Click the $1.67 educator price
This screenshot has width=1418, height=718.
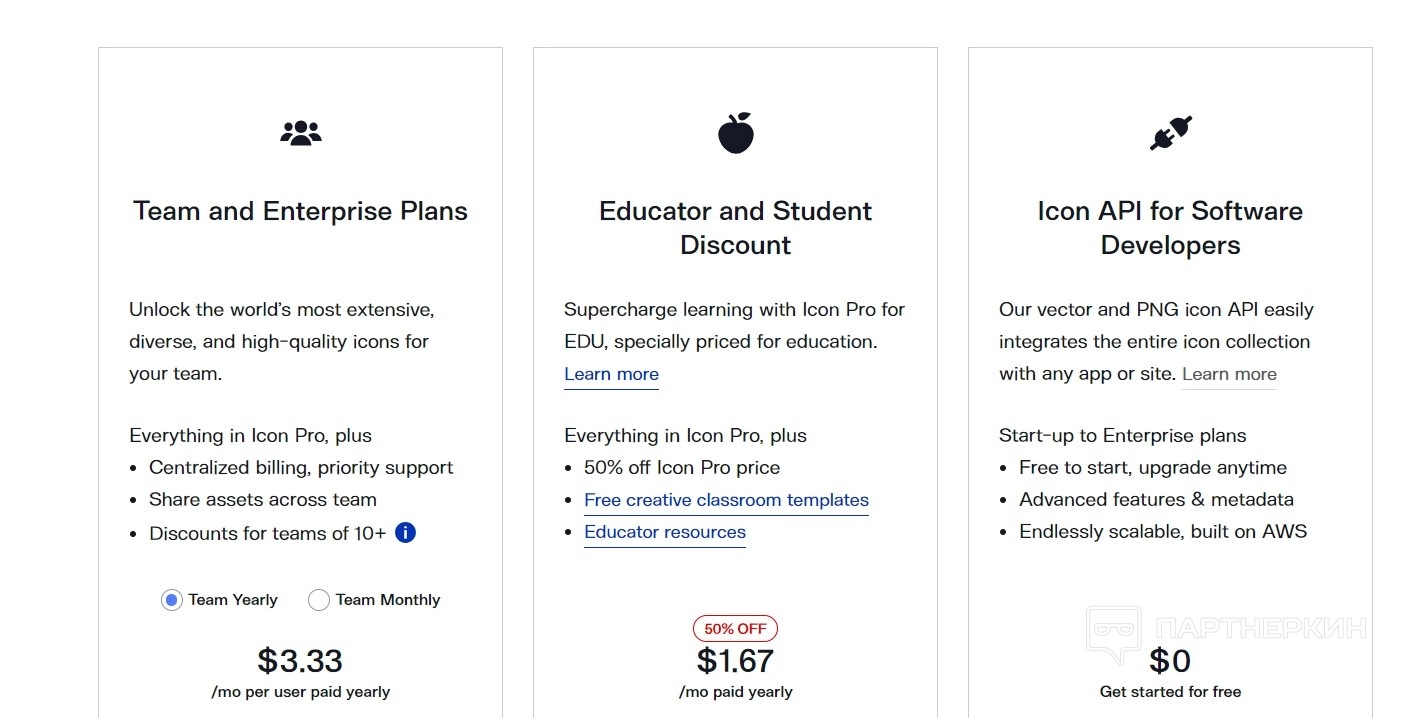[x=735, y=661]
